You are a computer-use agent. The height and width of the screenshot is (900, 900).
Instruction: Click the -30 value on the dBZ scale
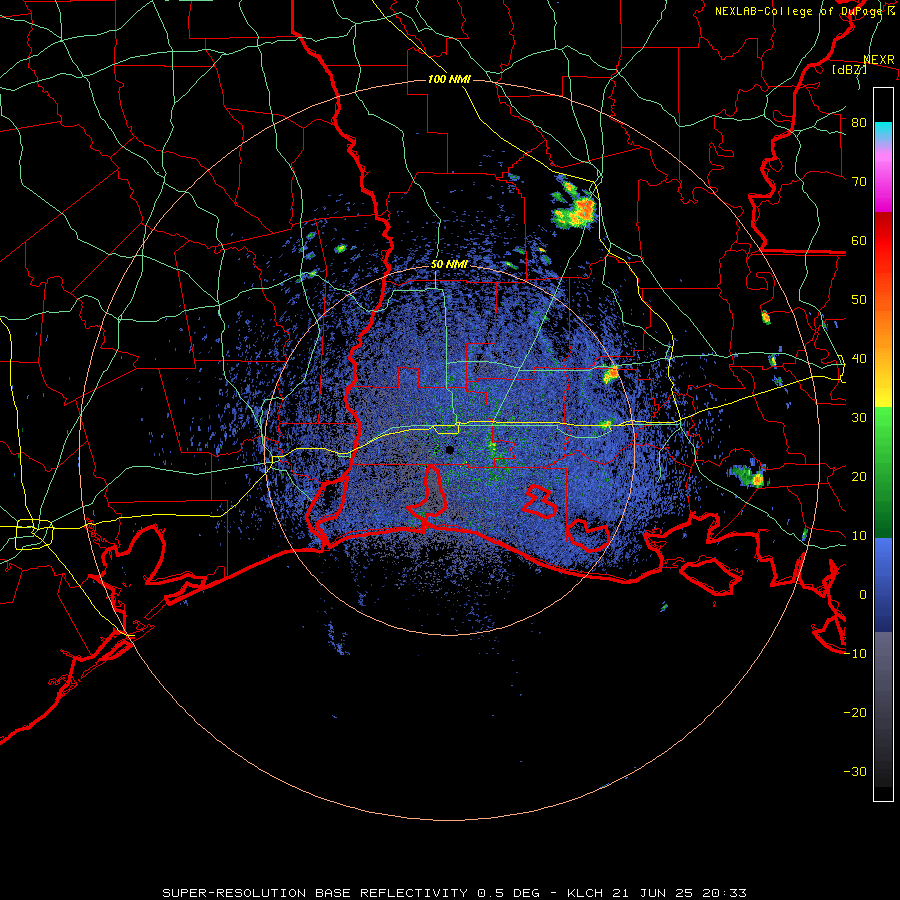(855, 772)
